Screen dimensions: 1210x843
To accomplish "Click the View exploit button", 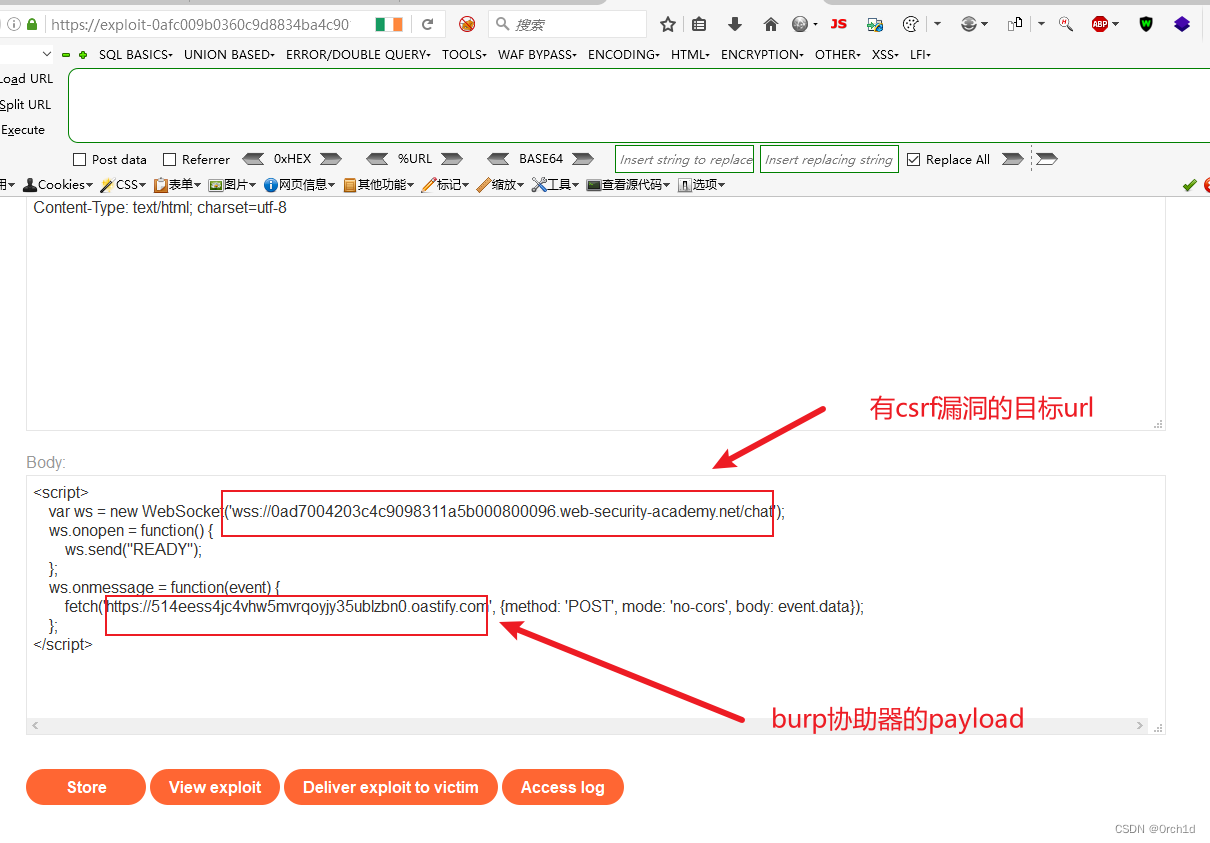I will (x=215, y=787).
